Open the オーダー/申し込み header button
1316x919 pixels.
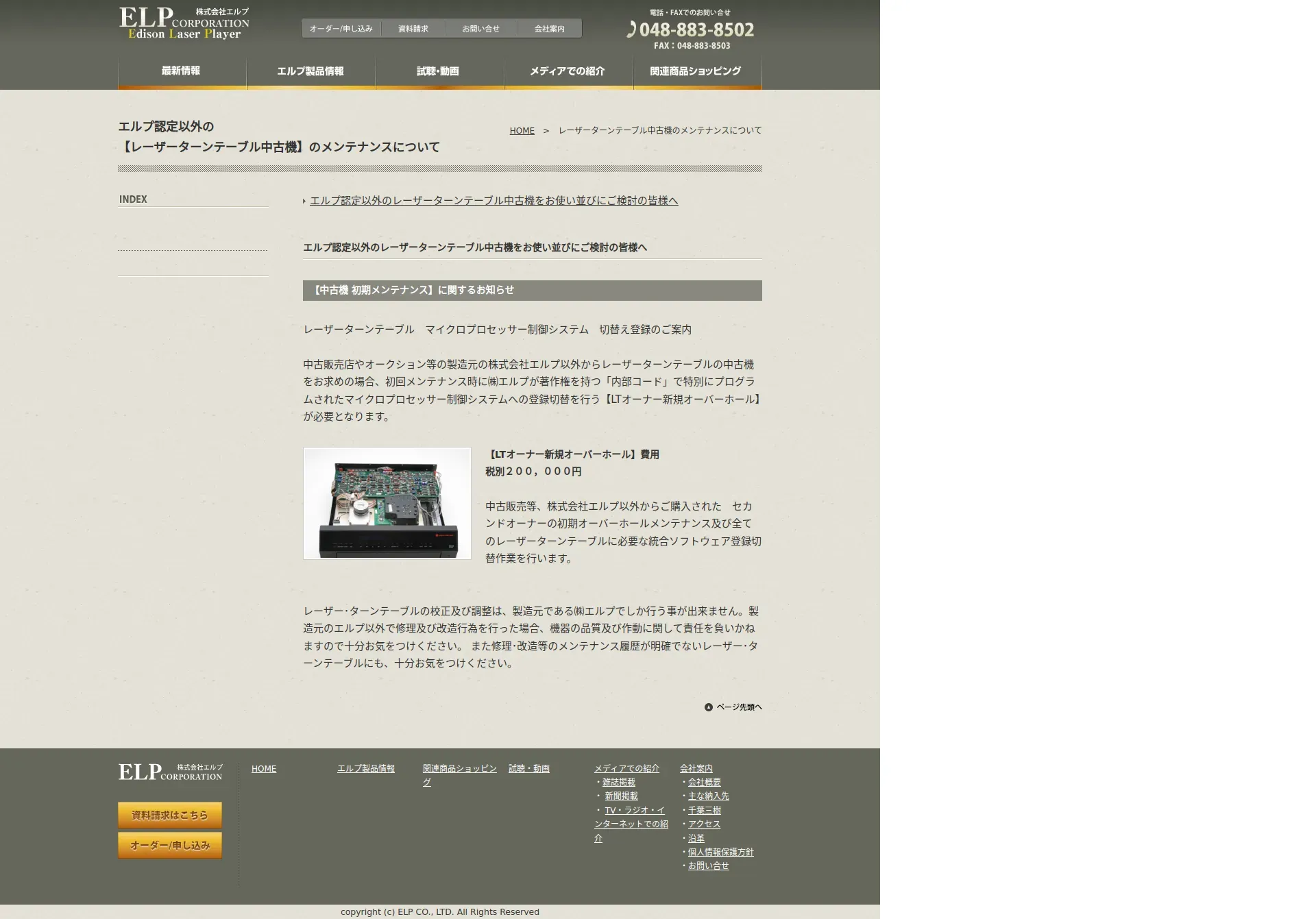pos(341,29)
